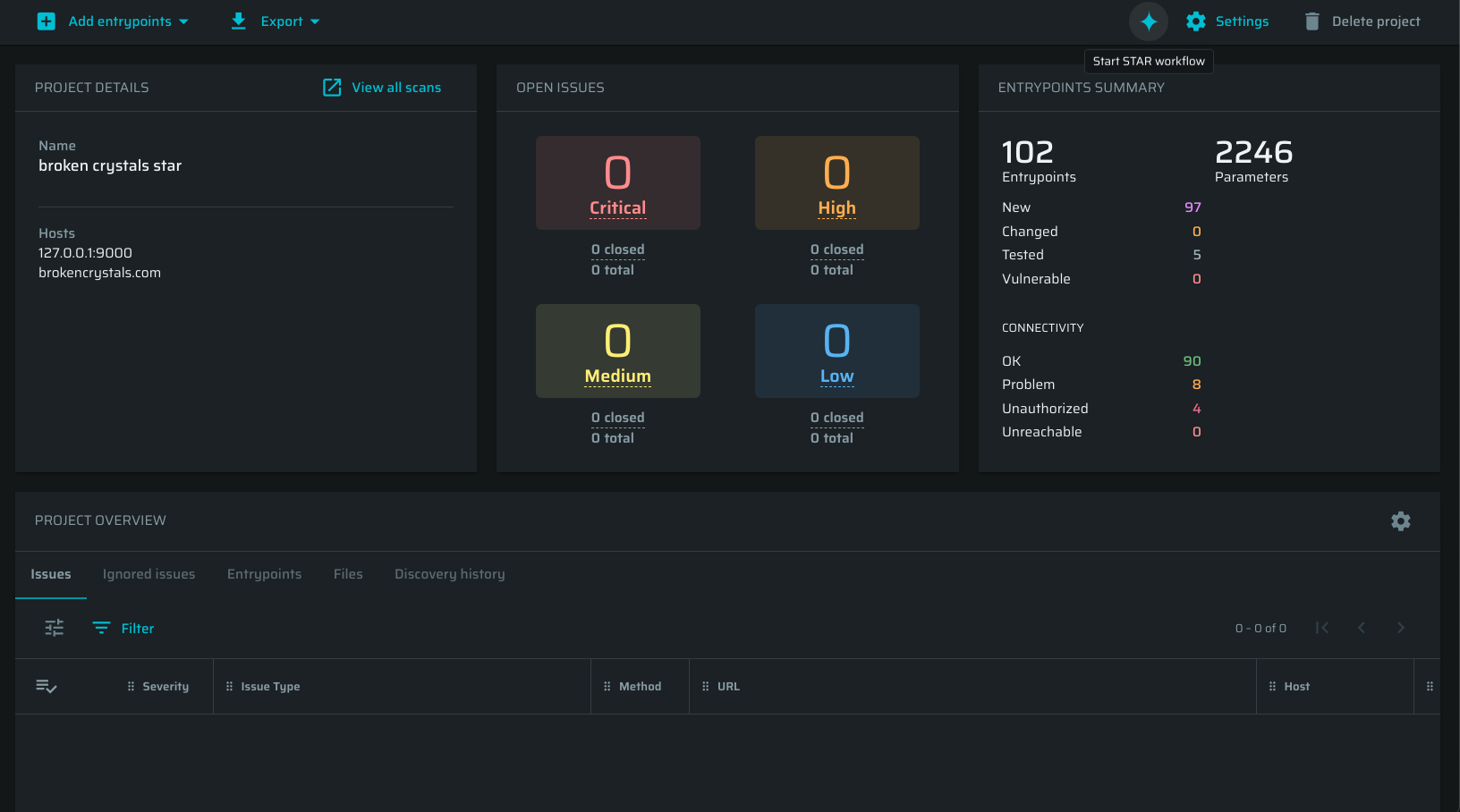Select the blue Low issues tile

point(836,351)
